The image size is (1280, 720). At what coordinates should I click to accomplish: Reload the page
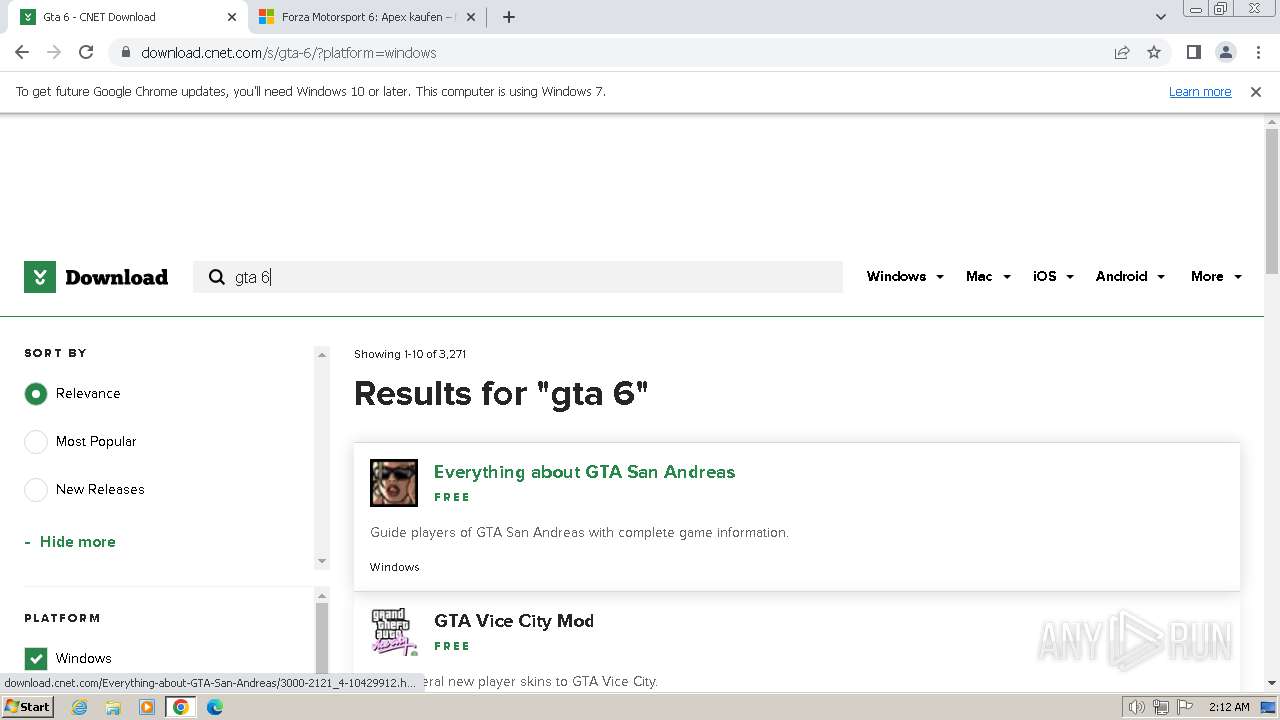[86, 53]
